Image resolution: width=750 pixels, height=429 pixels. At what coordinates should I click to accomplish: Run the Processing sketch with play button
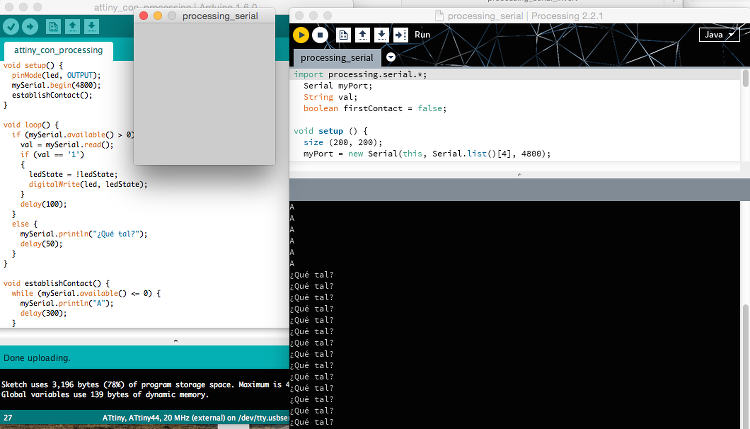tap(301, 35)
